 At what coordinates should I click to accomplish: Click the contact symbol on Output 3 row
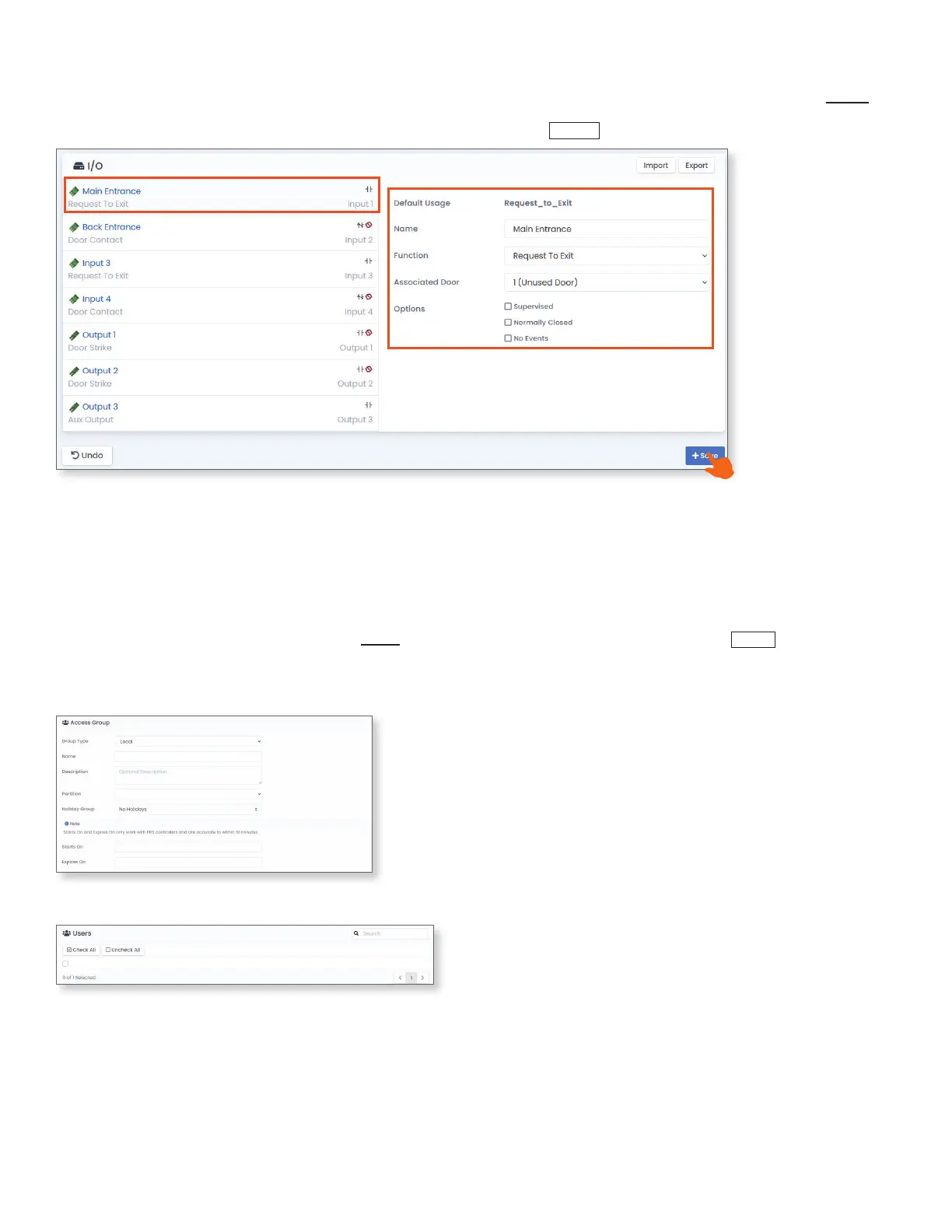pos(369,404)
